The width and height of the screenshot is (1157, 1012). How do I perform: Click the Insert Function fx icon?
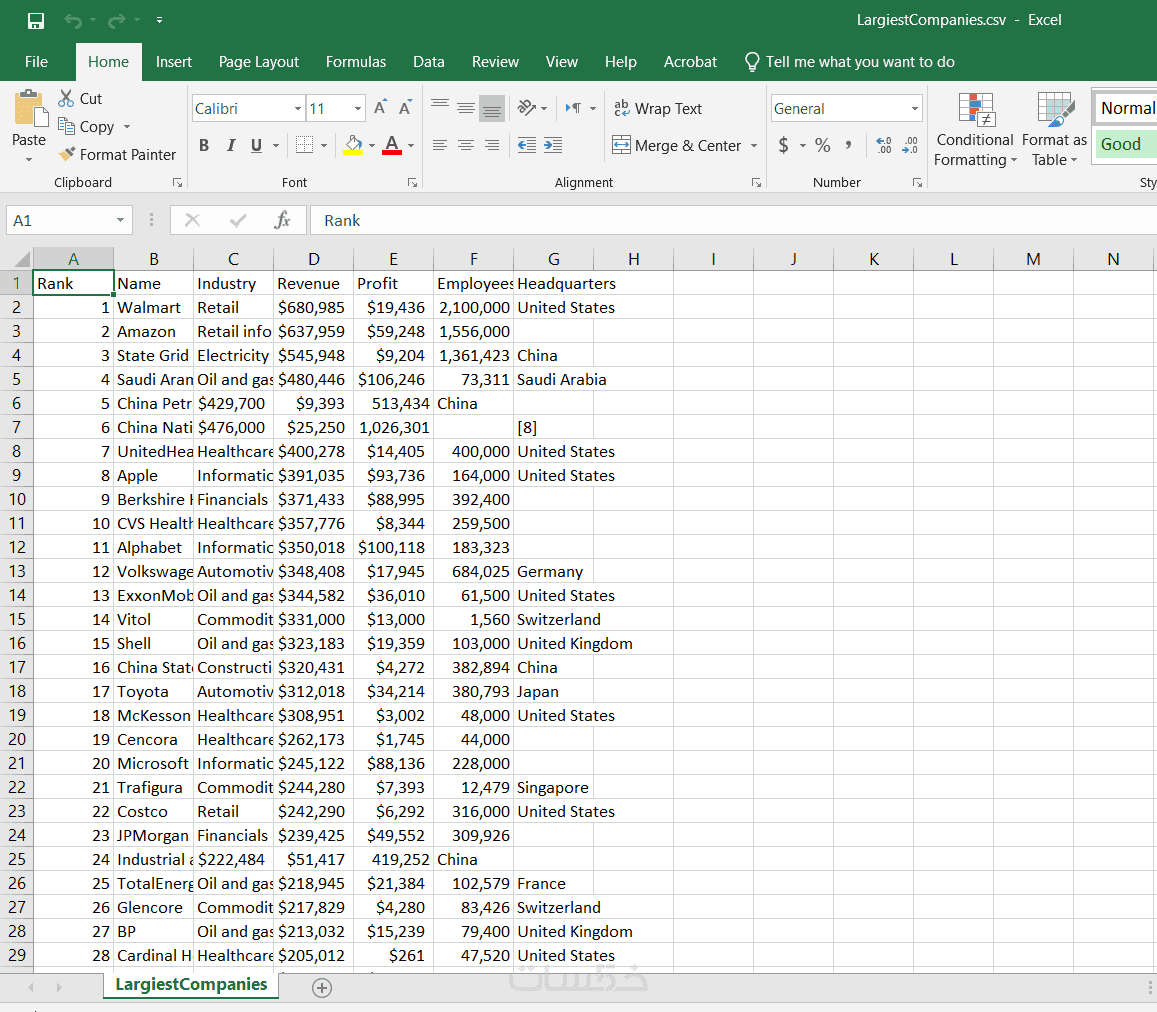click(283, 220)
